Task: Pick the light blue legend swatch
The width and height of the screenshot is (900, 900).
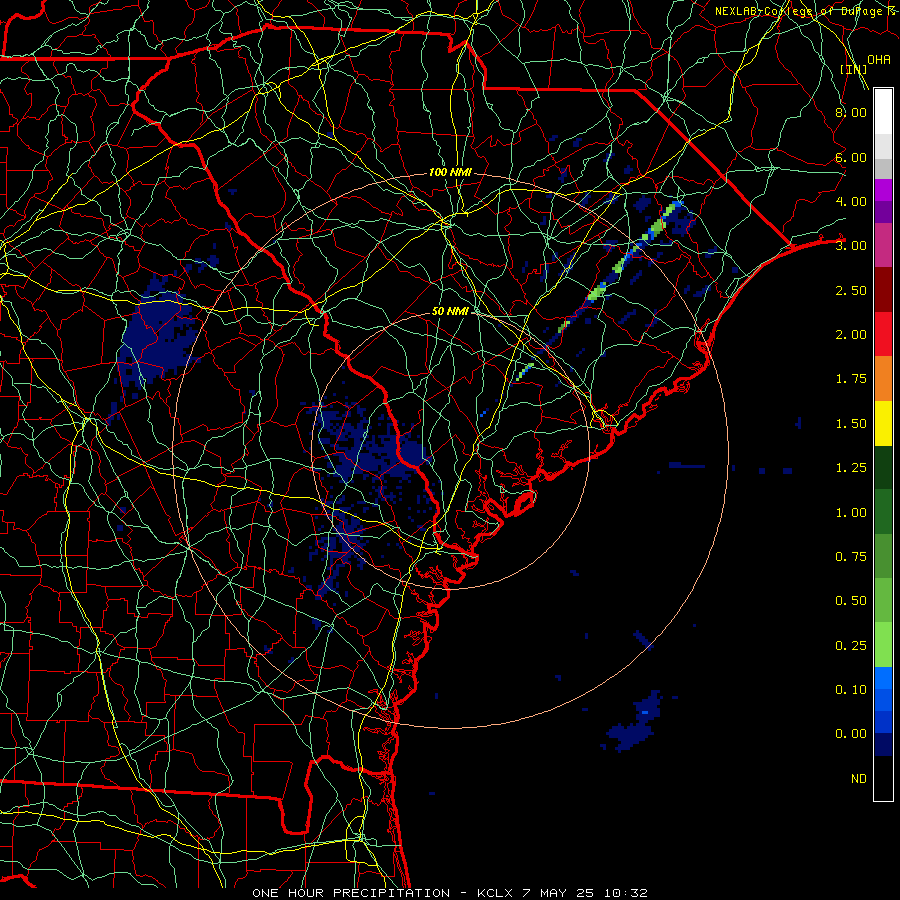Action: tap(883, 677)
